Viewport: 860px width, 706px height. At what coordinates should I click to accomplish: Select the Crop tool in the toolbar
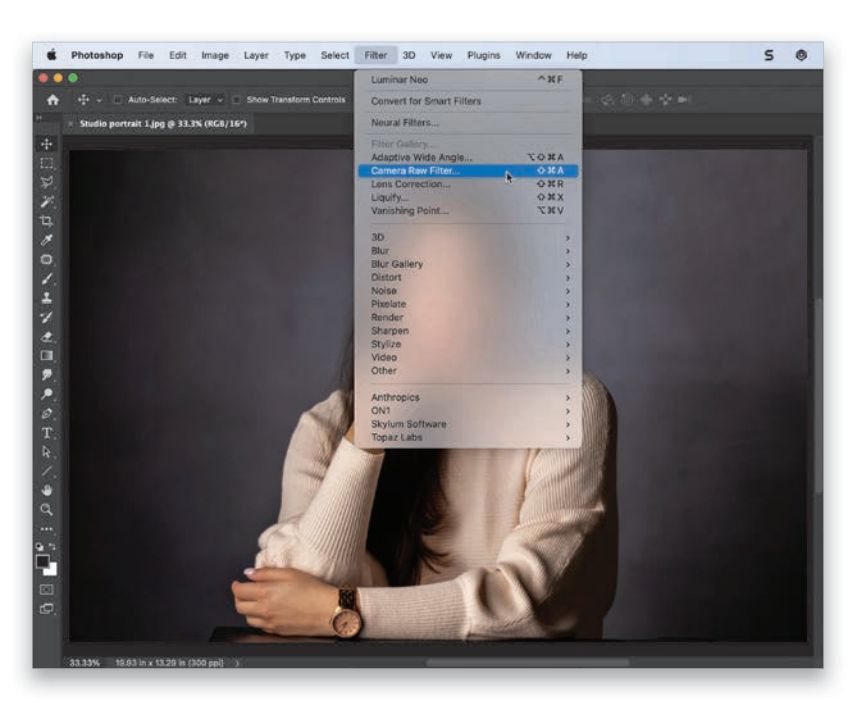pos(47,221)
